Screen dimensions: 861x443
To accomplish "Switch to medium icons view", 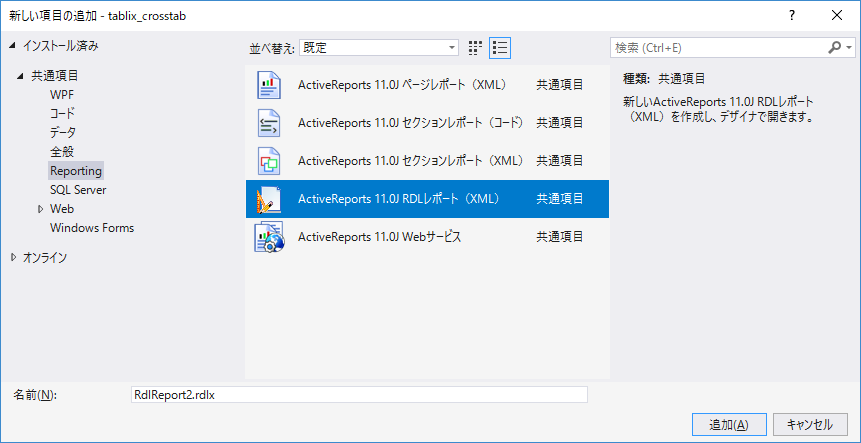I will (x=475, y=48).
